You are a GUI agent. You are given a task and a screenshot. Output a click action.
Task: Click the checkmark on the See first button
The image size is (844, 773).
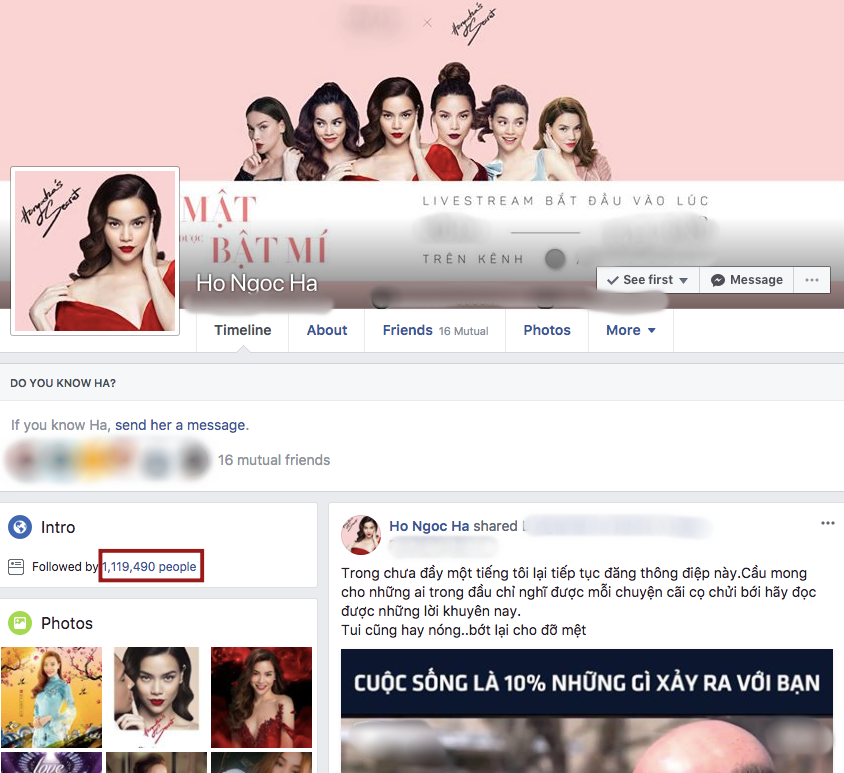point(612,280)
